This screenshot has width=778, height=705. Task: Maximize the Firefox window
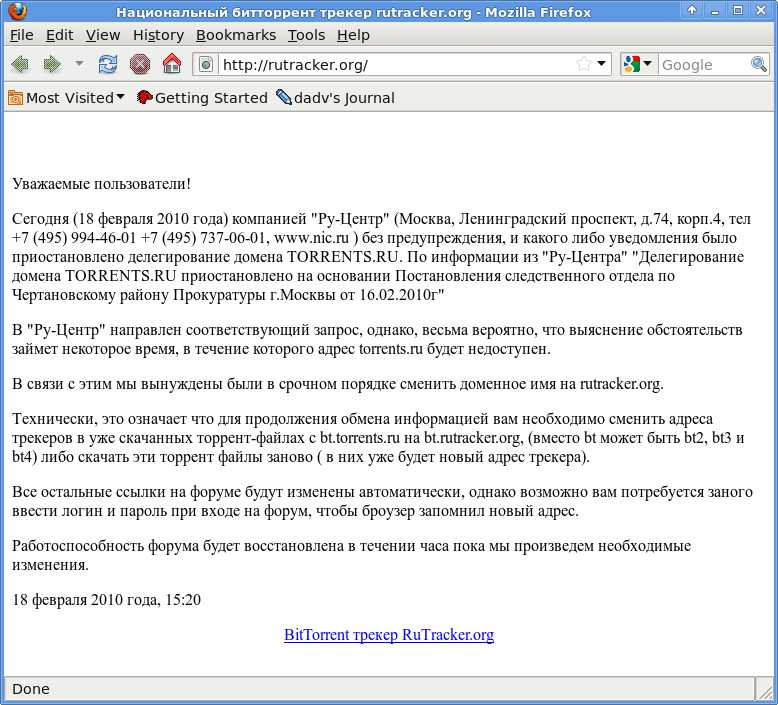[x=738, y=10]
